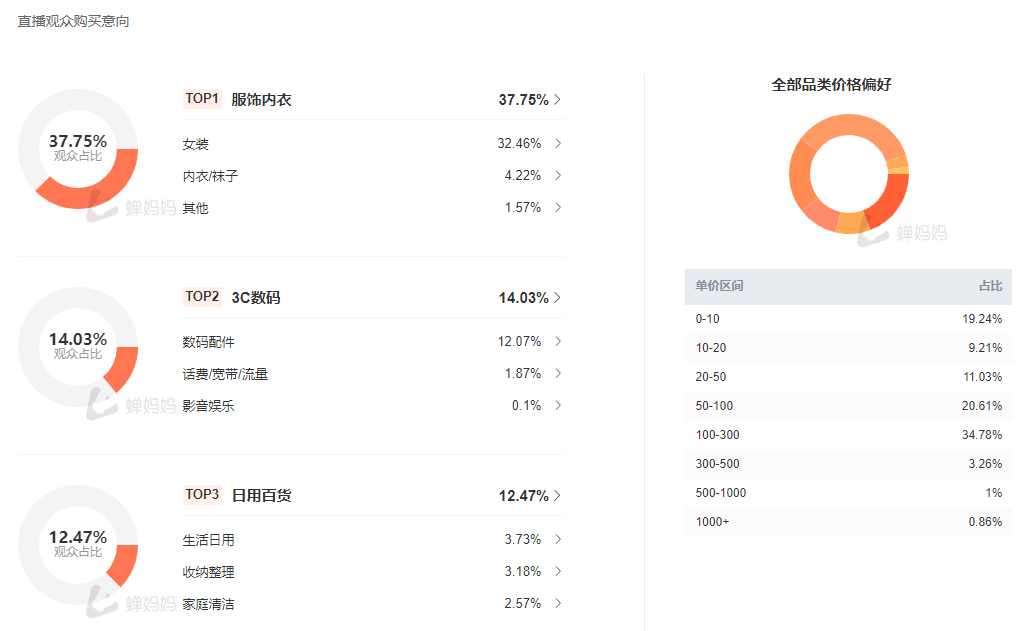Open the 女装 subcategory arrow

[x=558, y=144]
